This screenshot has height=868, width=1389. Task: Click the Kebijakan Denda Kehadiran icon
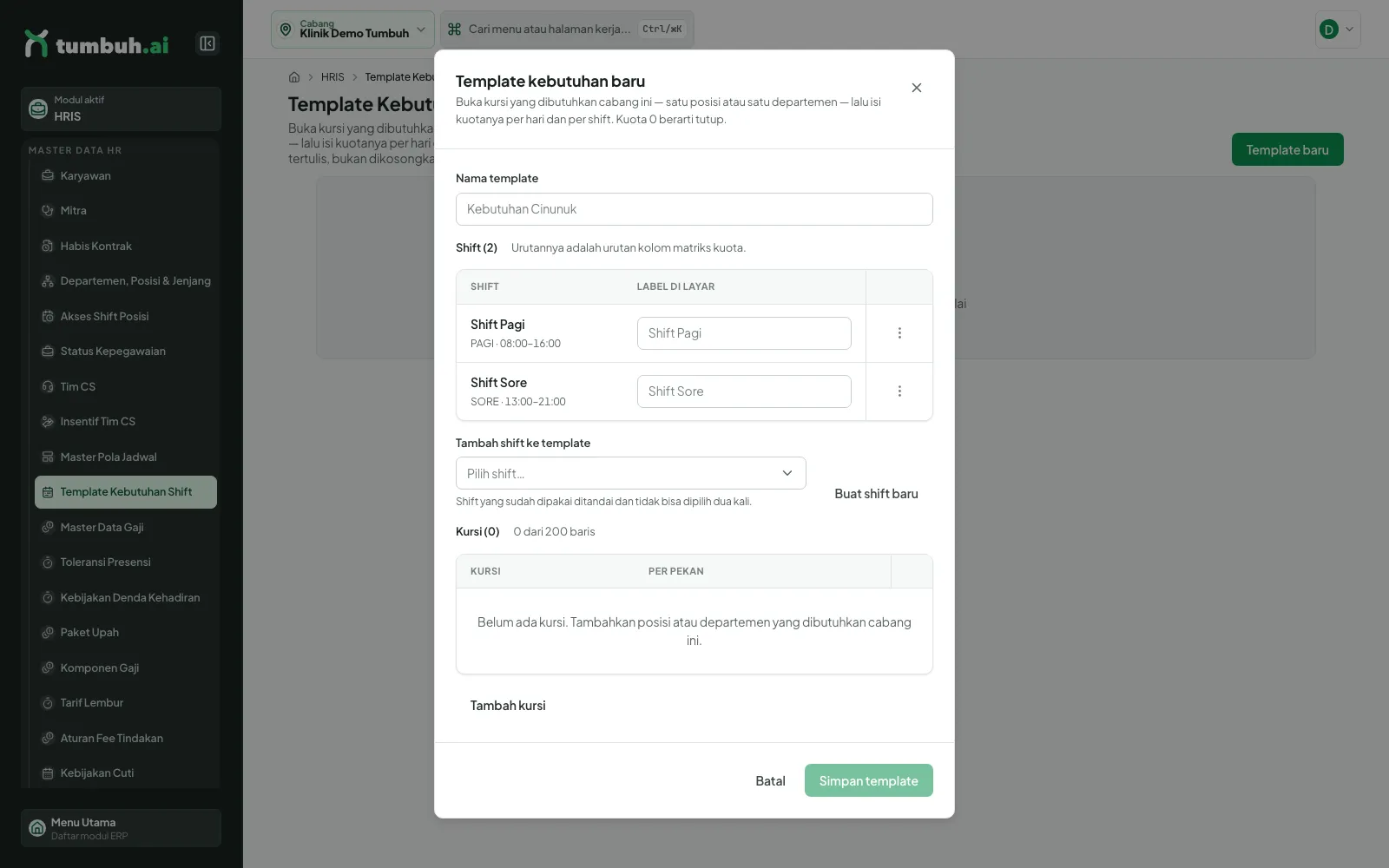pyautogui.click(x=48, y=598)
